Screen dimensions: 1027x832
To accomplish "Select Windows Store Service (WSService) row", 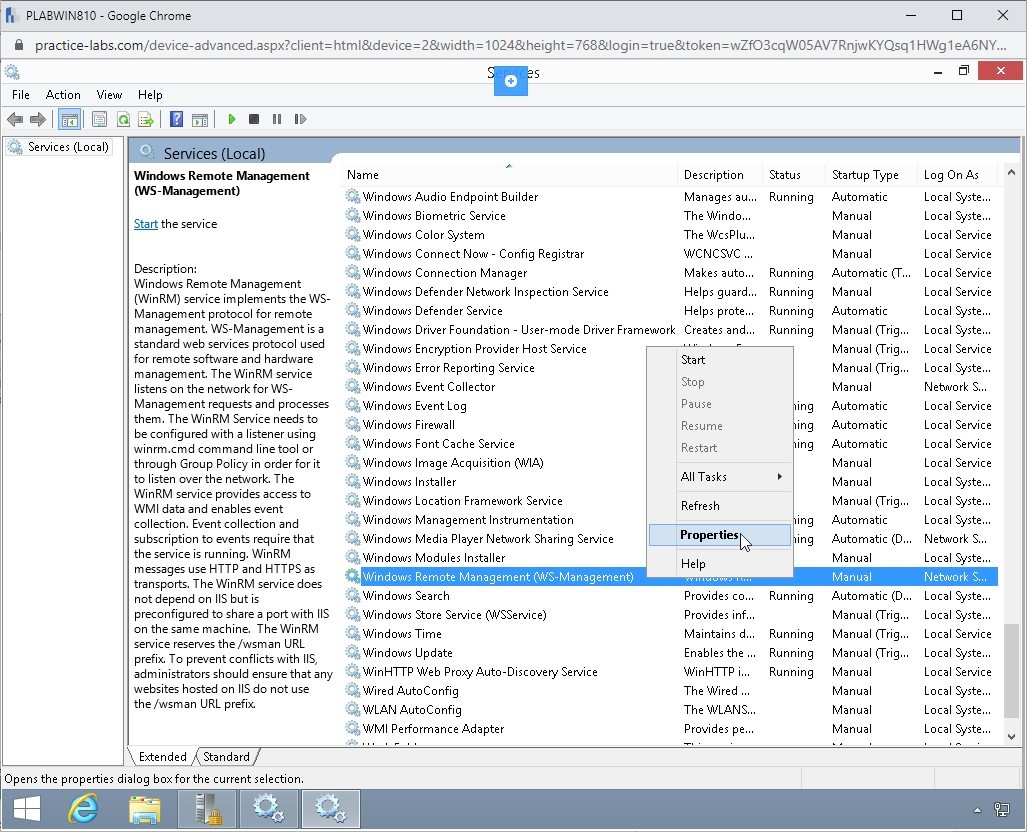I will click(x=671, y=615).
